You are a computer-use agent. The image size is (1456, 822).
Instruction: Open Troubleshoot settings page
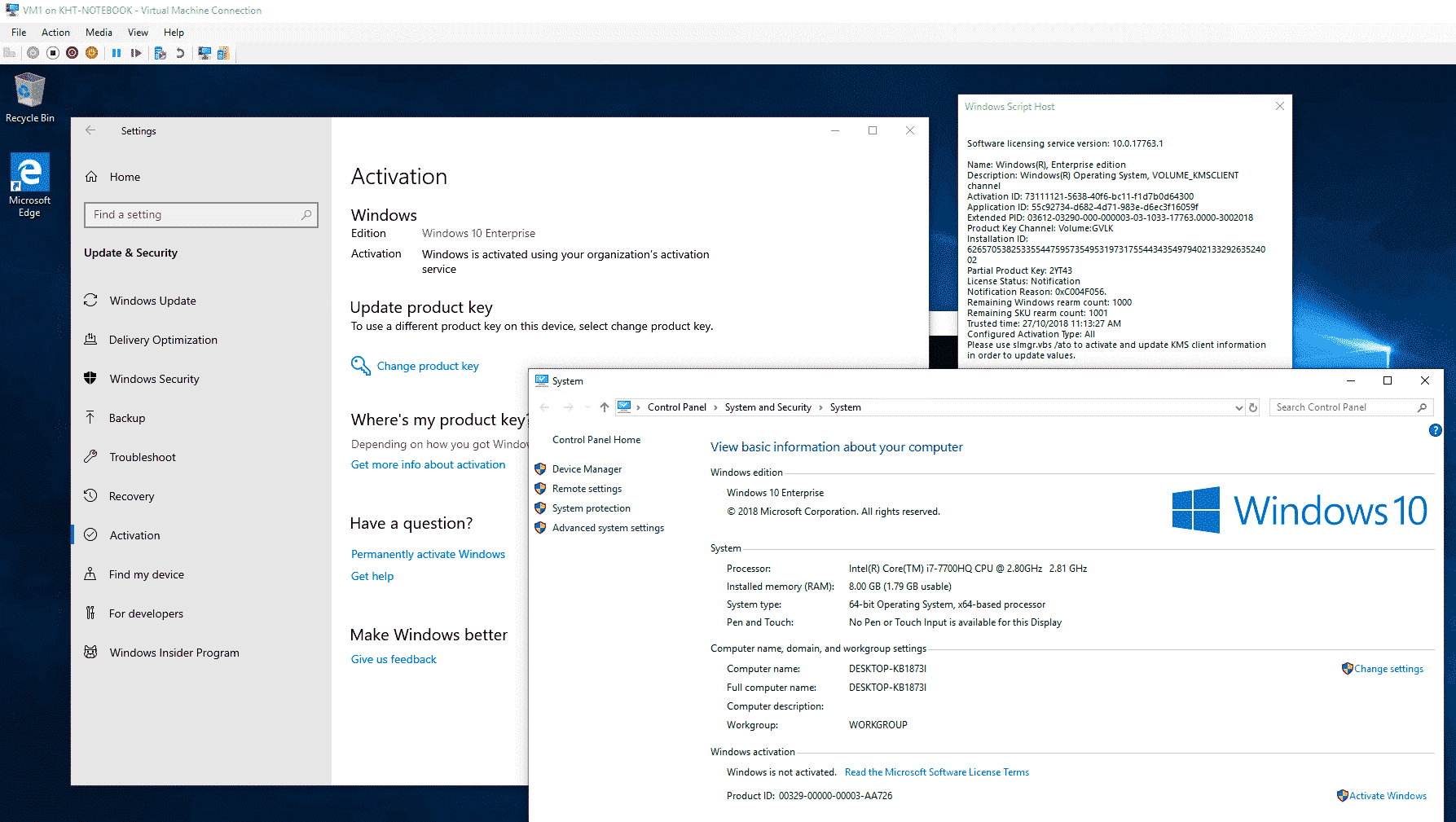201,457
